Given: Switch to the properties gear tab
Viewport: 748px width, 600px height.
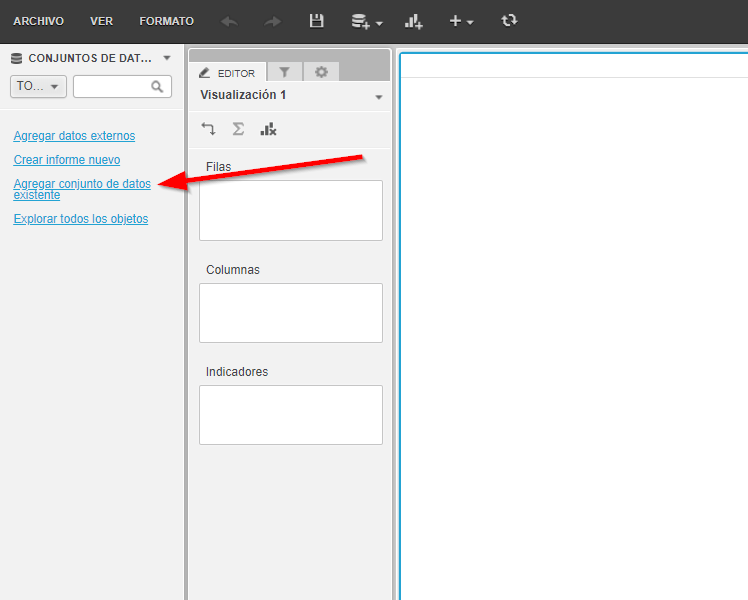Looking at the screenshot, I should (x=322, y=72).
